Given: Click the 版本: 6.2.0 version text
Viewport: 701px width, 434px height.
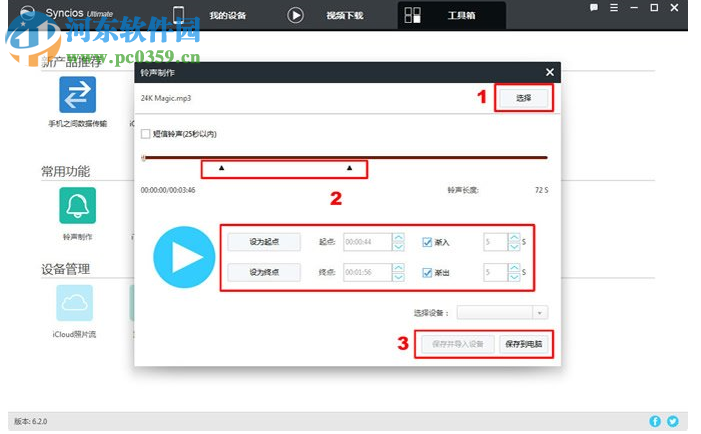Looking at the screenshot, I should pyautogui.click(x=30, y=421).
